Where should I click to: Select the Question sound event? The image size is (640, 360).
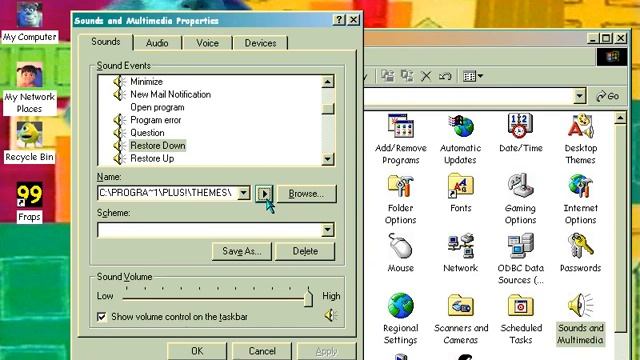[x=147, y=133]
